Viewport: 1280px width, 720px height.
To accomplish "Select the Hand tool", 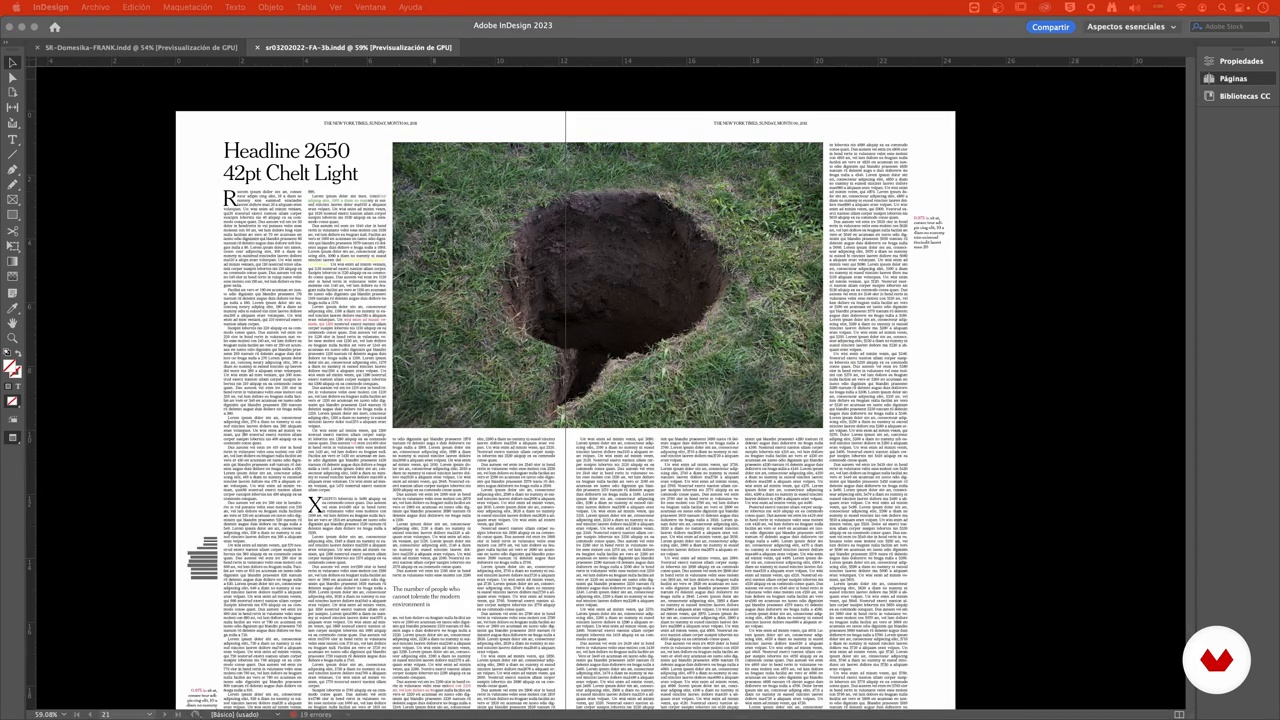I will click(13, 323).
